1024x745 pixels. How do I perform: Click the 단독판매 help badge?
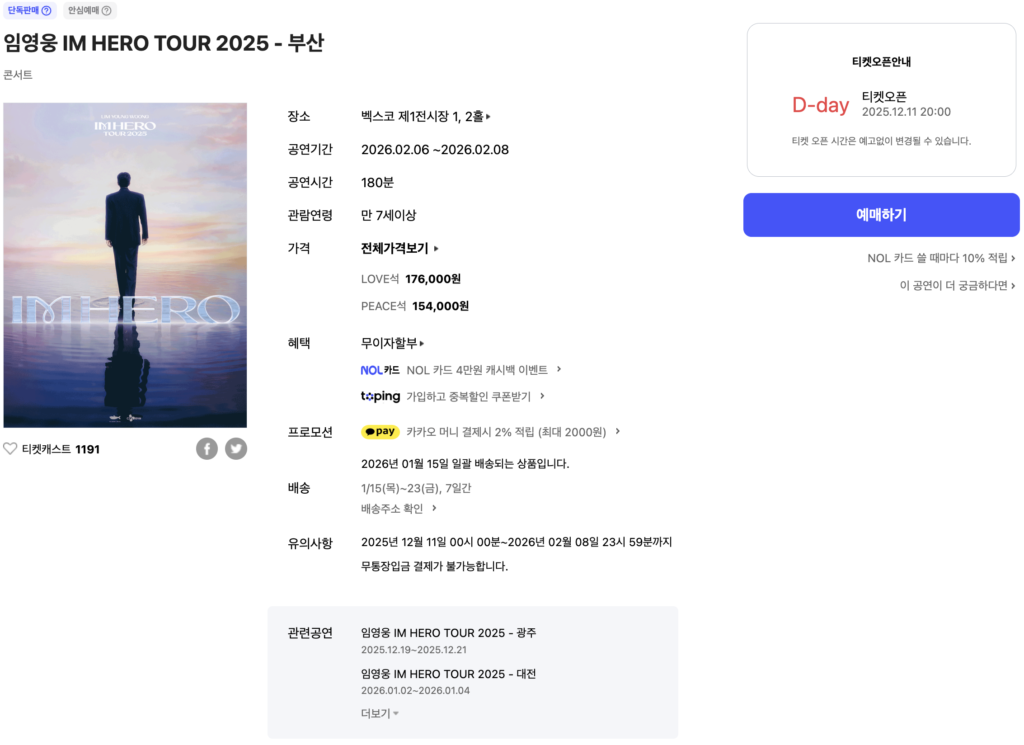[x=29, y=10]
